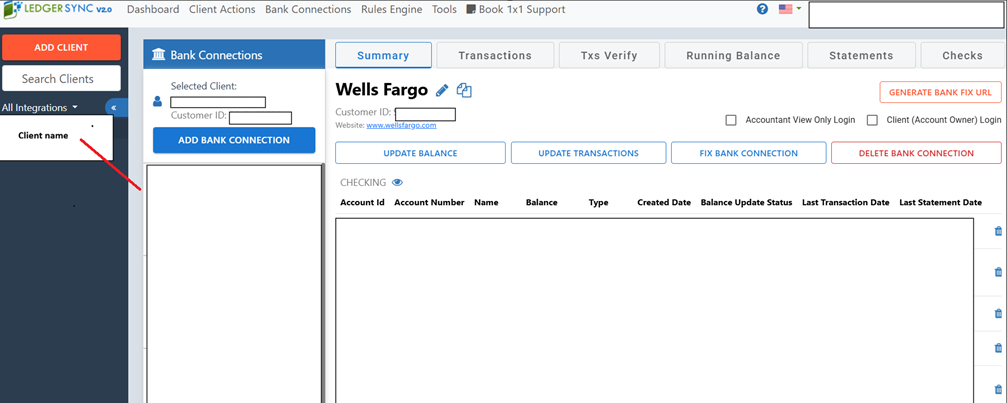
Task: Click the Bank Connections panel header
Action: click(234, 55)
